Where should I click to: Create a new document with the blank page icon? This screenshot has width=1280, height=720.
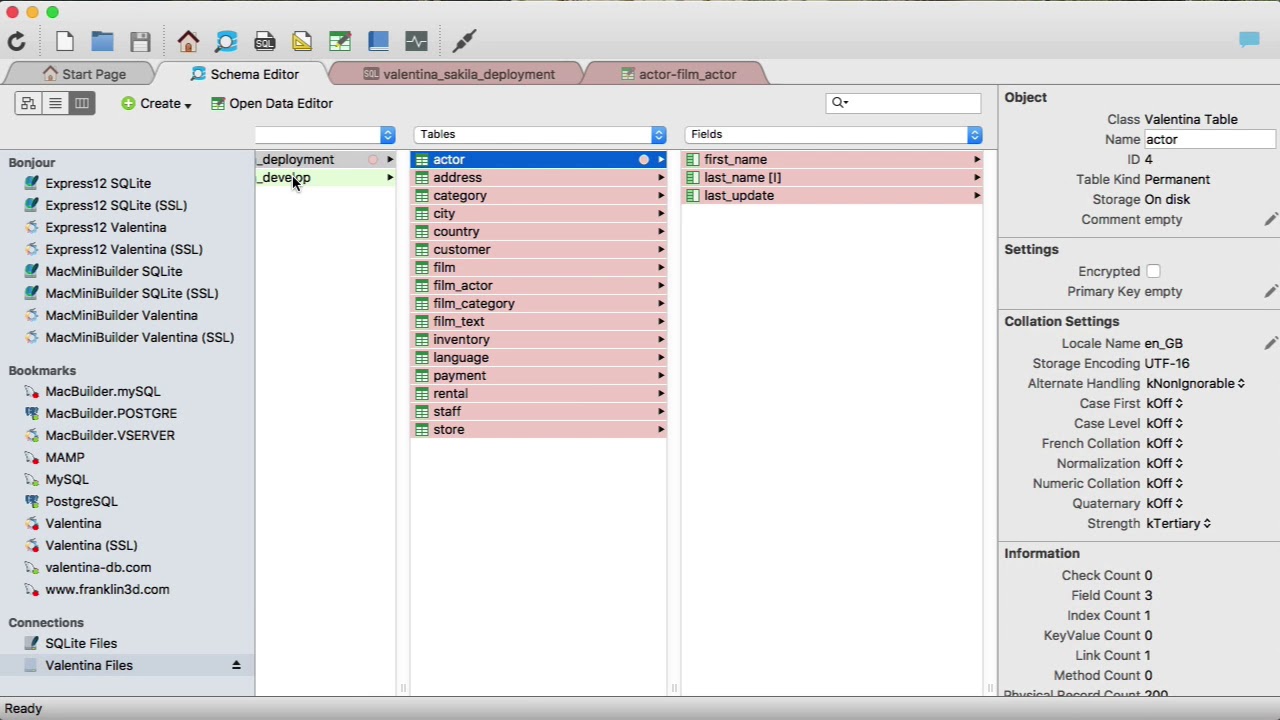pos(65,41)
